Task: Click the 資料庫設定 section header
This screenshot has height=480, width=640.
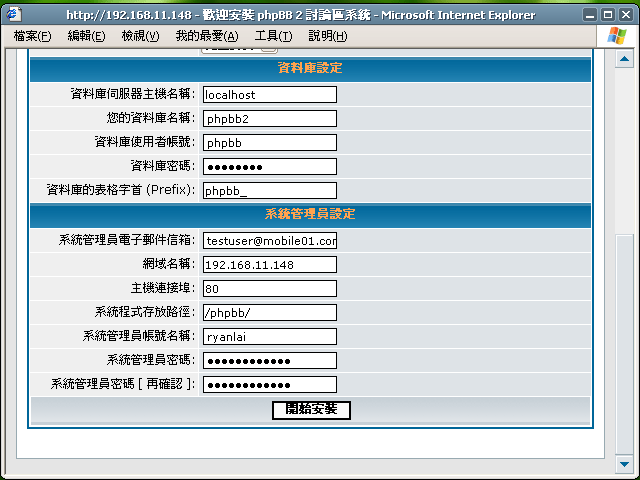Action: coord(310,68)
